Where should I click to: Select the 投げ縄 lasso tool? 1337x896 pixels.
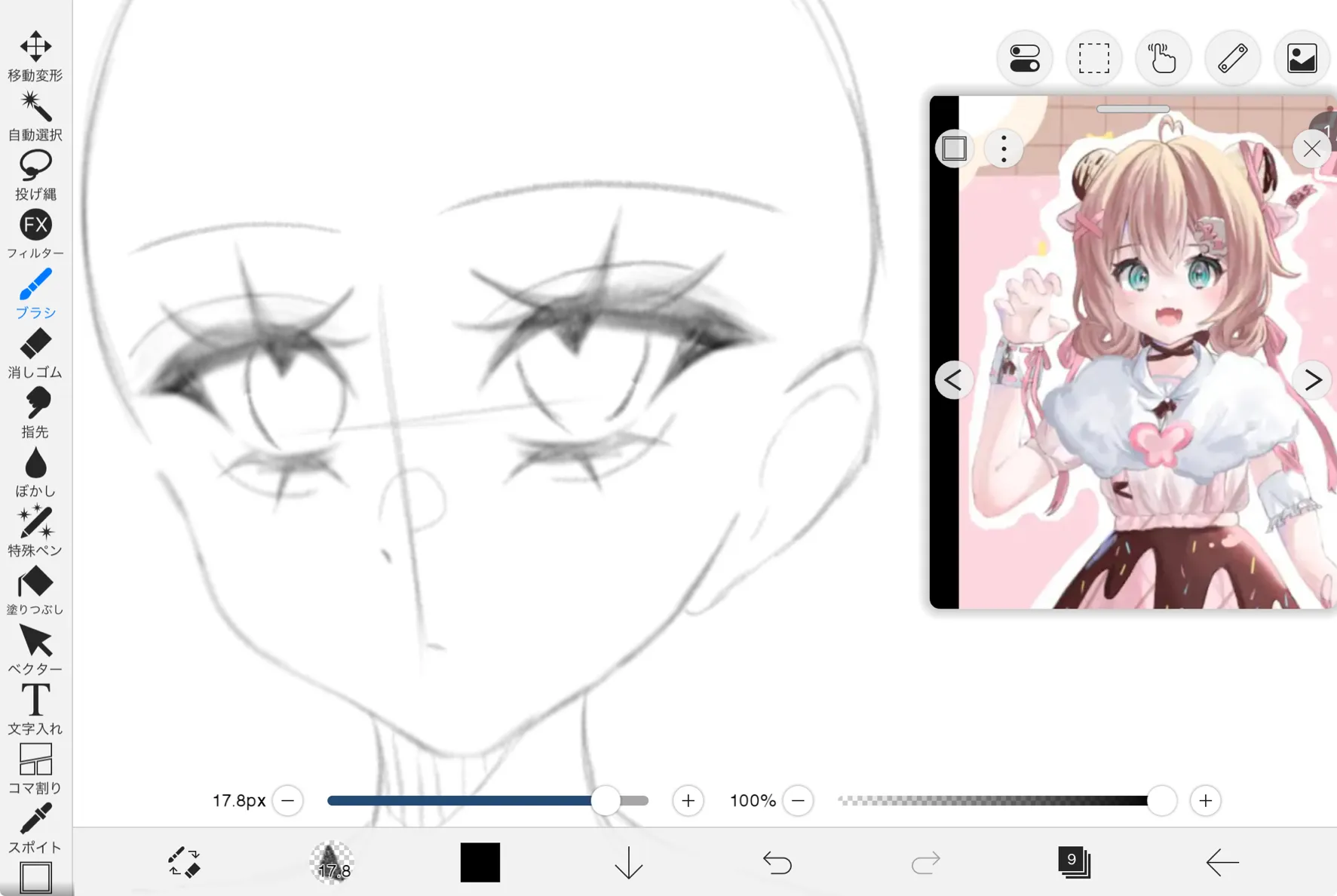pos(35,175)
